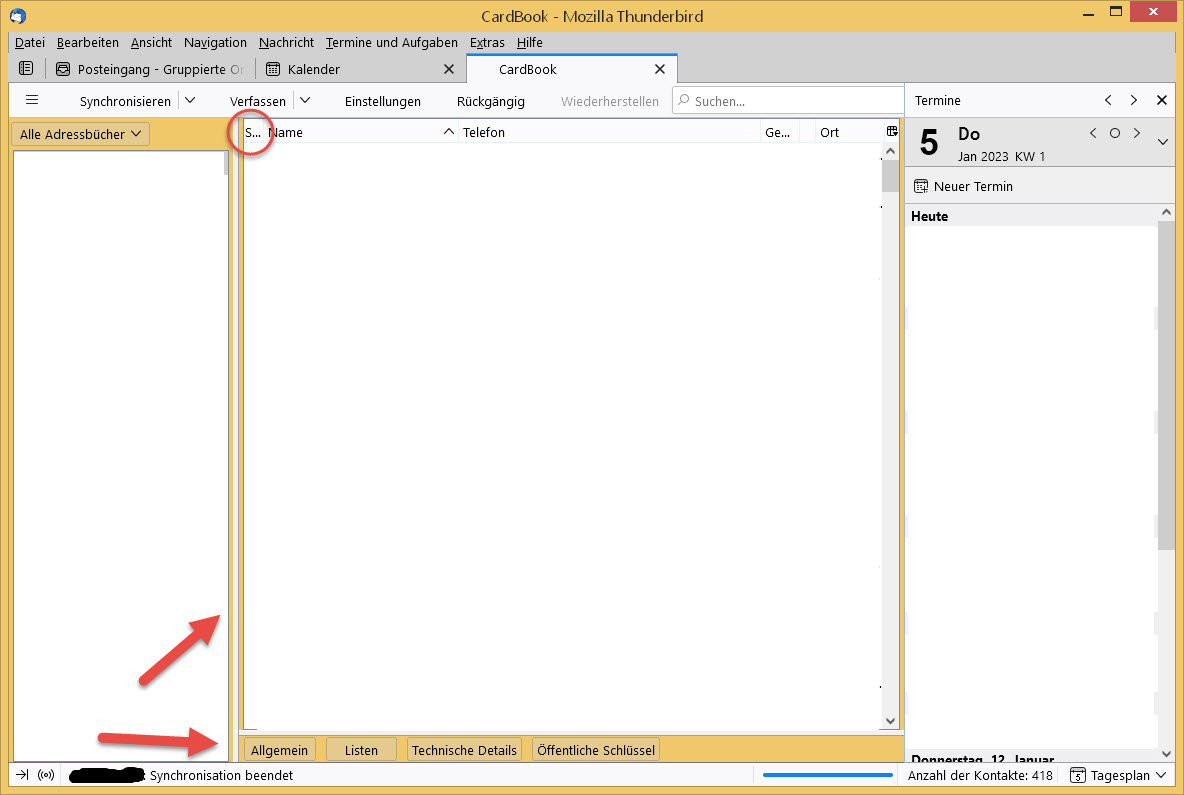This screenshot has width=1184, height=795.
Task: Go to today using circle icon
Action: point(1114,133)
